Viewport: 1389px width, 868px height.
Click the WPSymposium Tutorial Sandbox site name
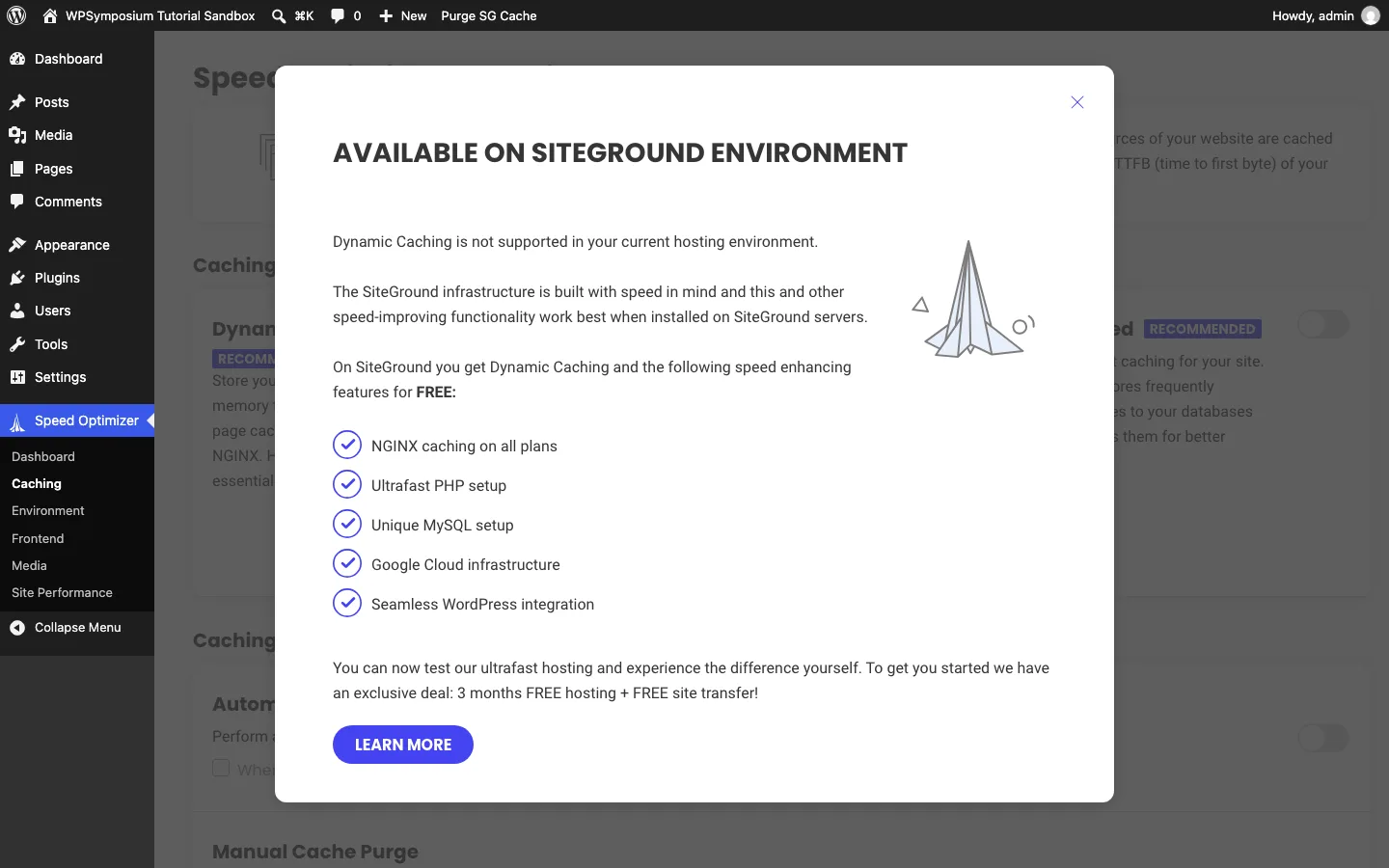pos(160,15)
